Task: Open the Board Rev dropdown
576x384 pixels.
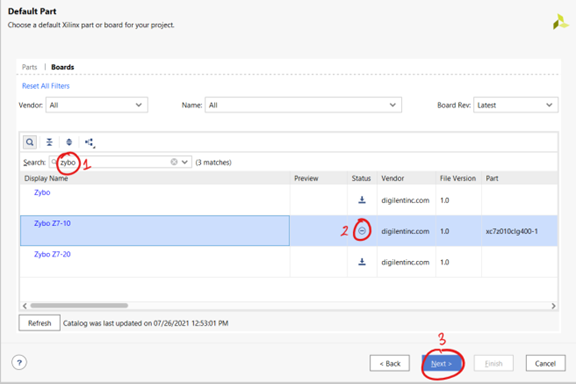Action: 516,105
